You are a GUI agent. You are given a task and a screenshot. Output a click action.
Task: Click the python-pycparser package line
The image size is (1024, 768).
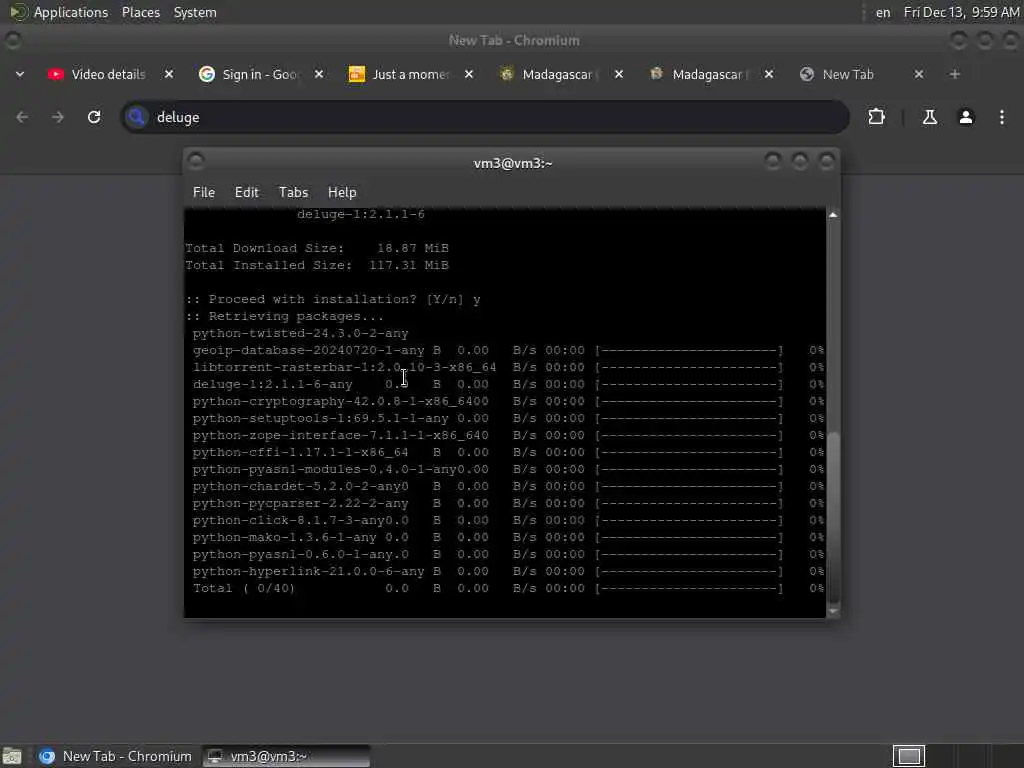pyautogui.click(x=507, y=503)
